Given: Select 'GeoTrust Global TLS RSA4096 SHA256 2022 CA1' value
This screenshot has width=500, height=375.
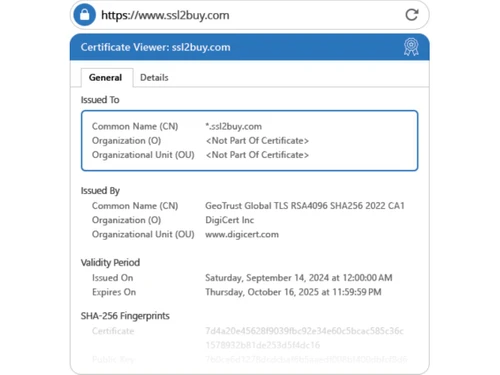Looking at the screenshot, I should [x=305, y=206].
